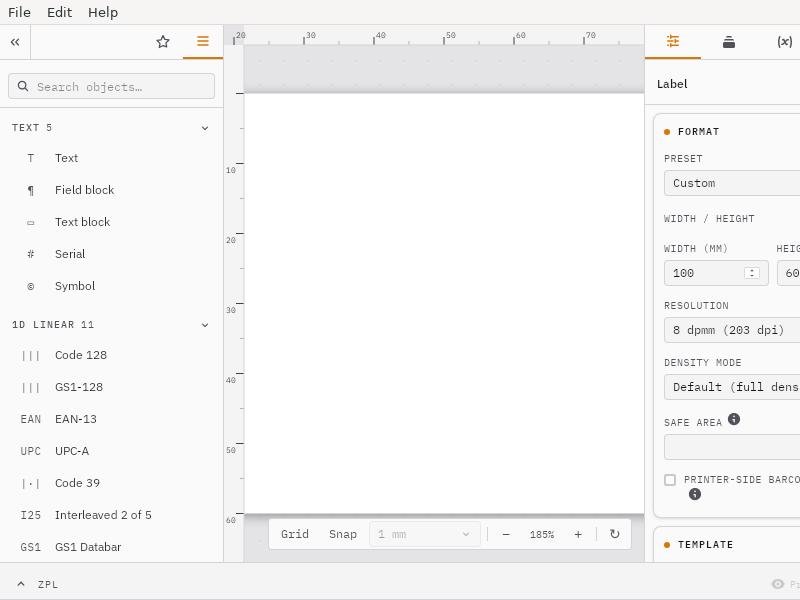Image resolution: width=800 pixels, height=600 pixels.
Task: Open the label settings sliders tab
Action: click(673, 41)
